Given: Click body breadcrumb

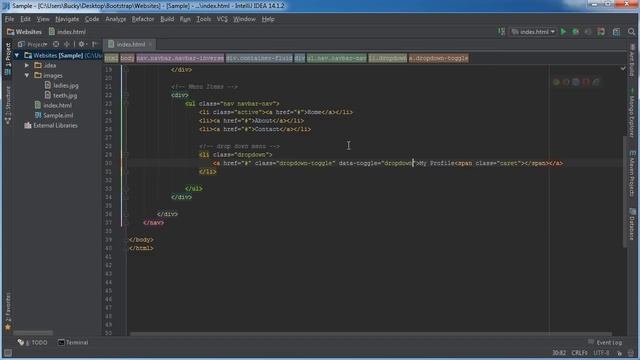Looking at the screenshot, I should pyautogui.click(x=127, y=58).
